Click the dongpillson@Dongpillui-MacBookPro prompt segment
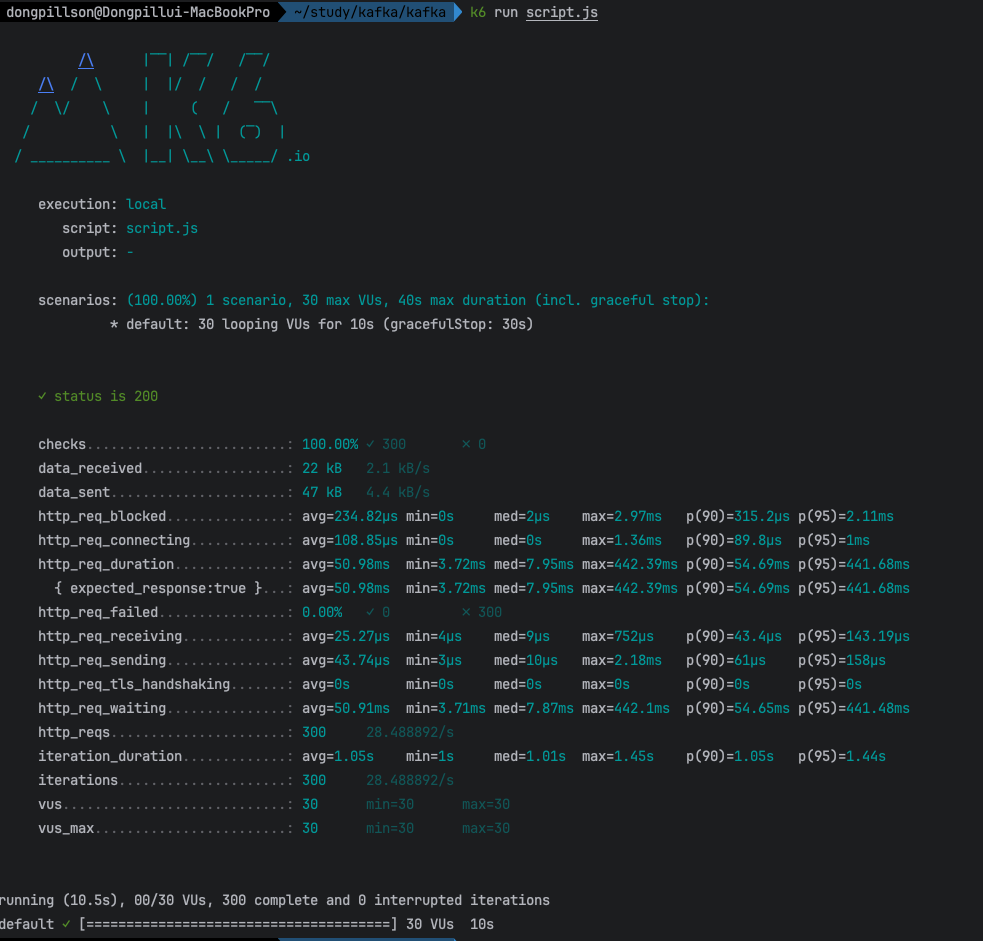 tap(138, 12)
